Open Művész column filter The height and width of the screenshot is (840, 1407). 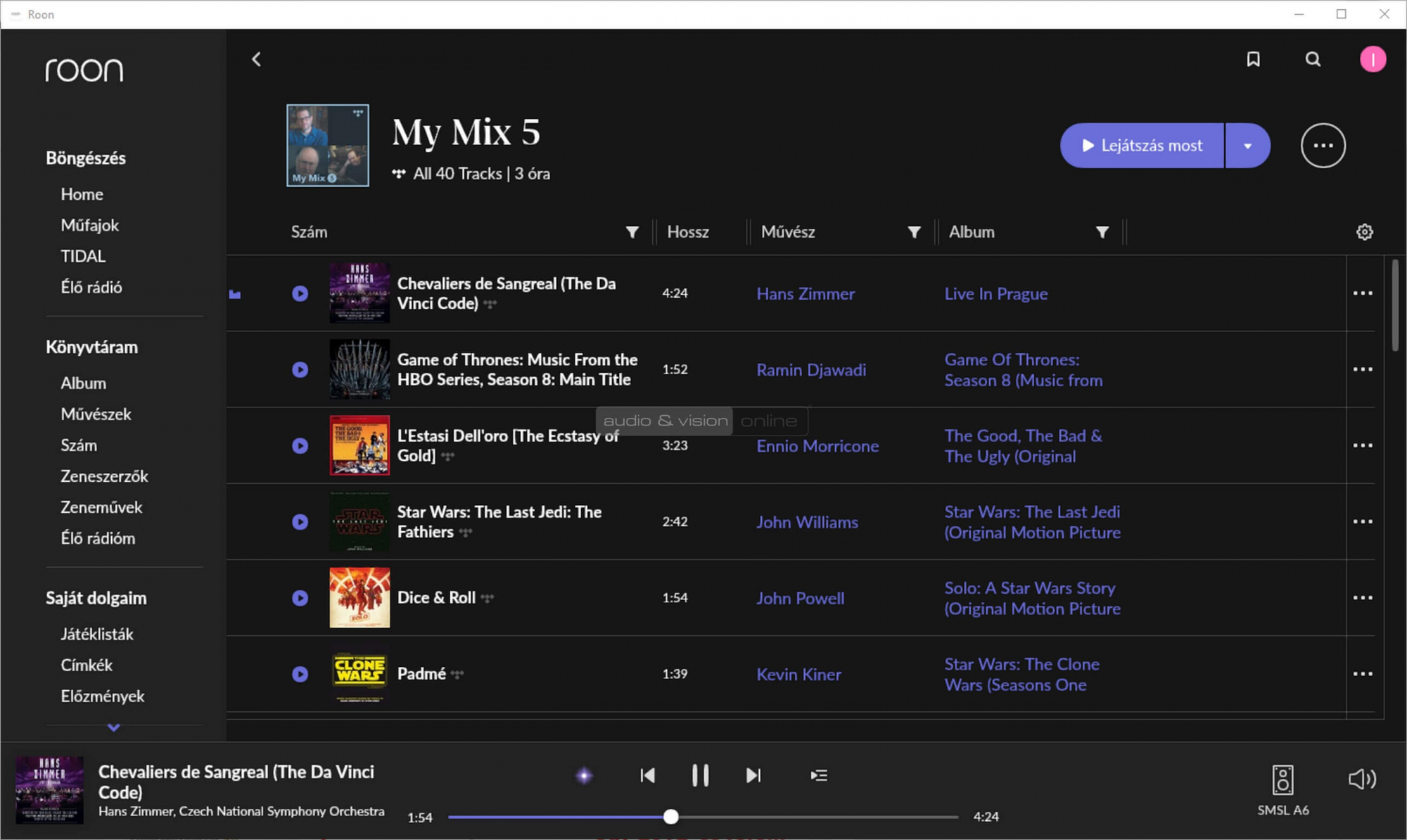[x=914, y=232]
